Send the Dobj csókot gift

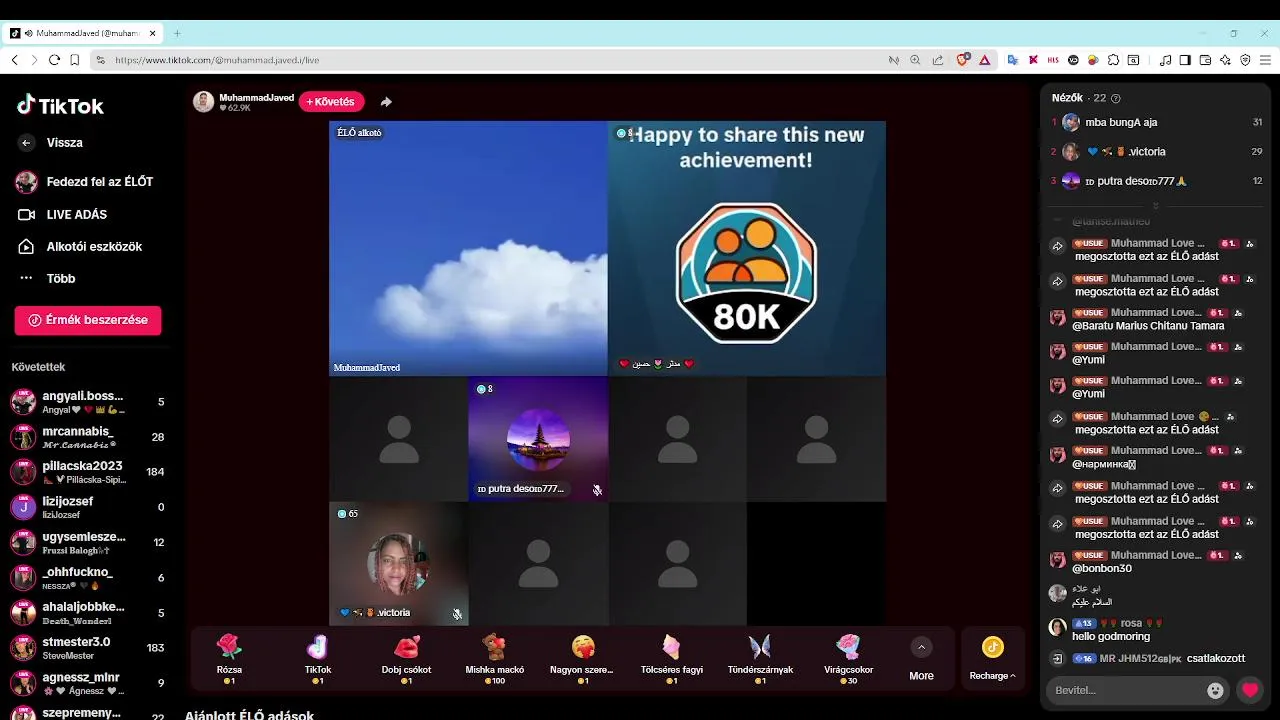[x=406, y=658]
